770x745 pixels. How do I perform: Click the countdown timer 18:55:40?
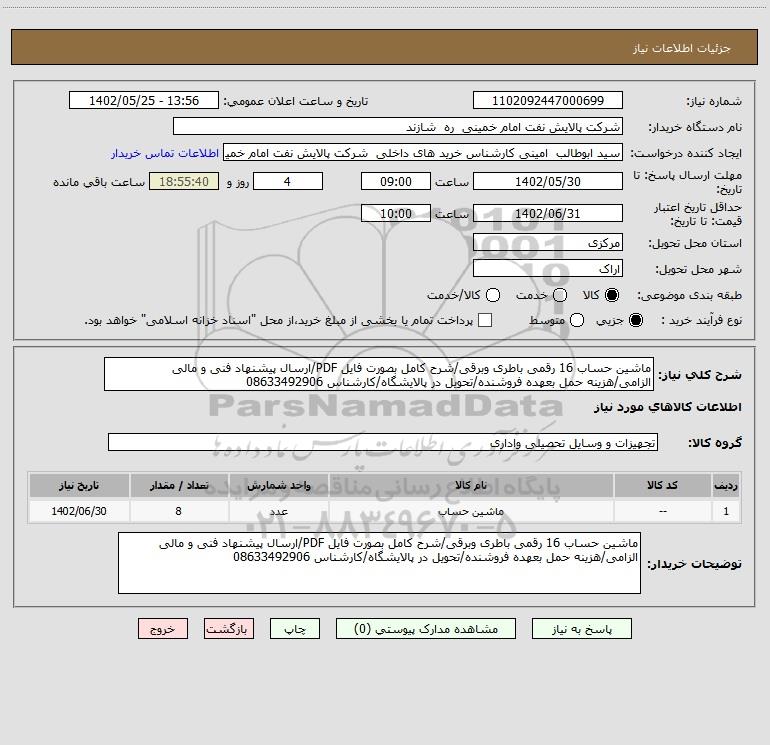(184, 181)
